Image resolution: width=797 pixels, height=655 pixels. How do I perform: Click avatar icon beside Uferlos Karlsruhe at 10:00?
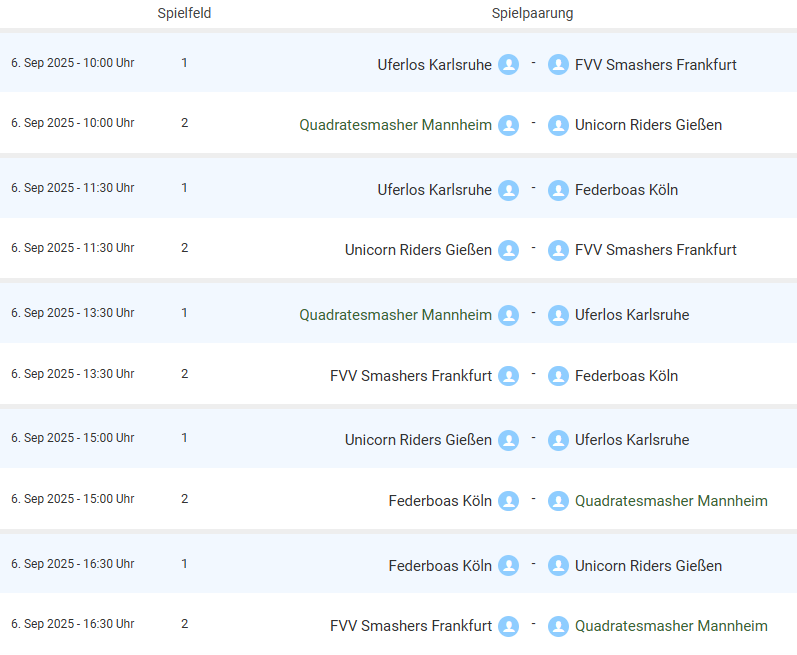click(x=508, y=65)
